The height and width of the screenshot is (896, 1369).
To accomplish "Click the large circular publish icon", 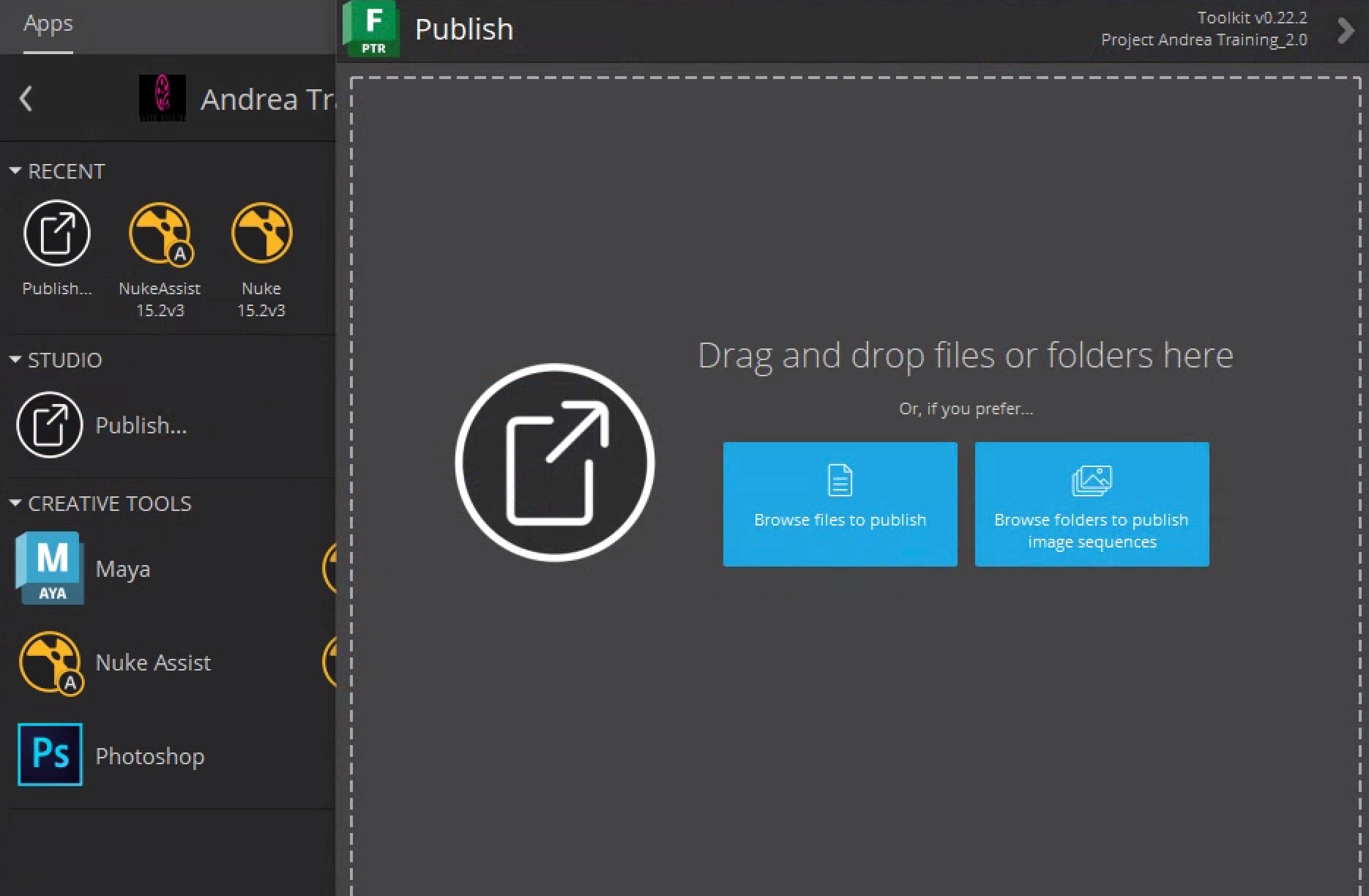I will 554,463.
